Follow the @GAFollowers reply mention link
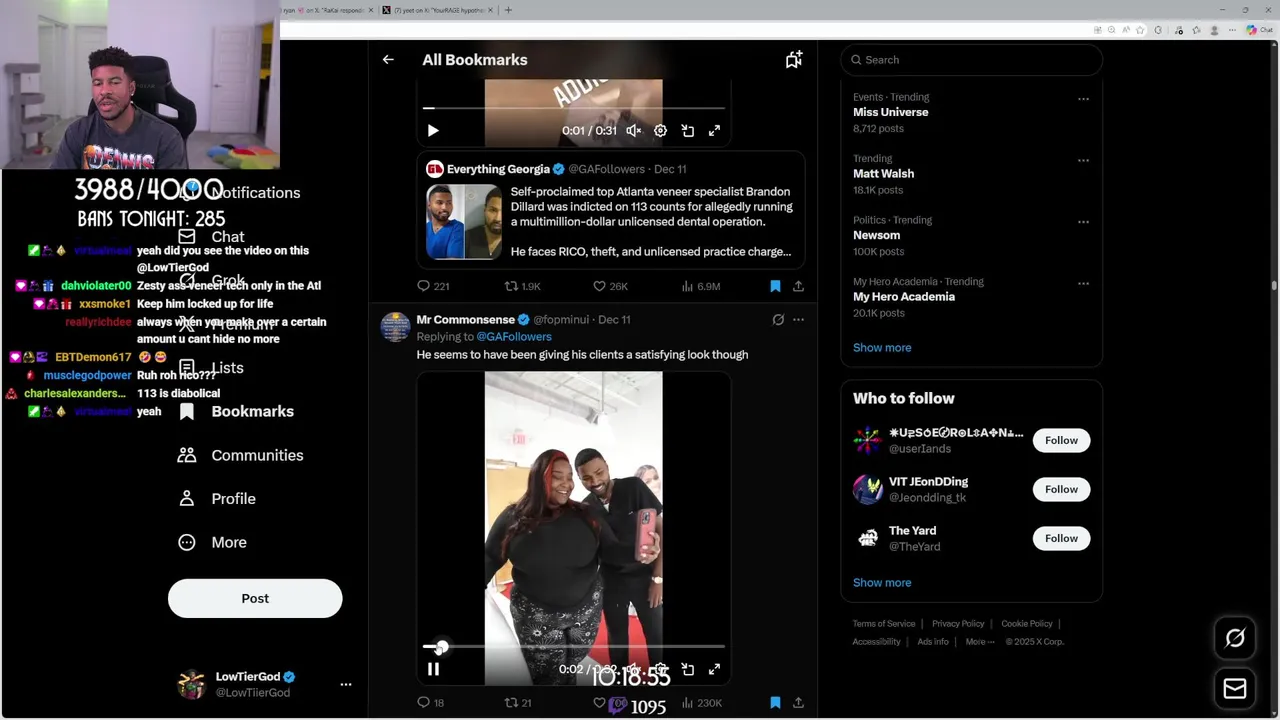 (514, 337)
